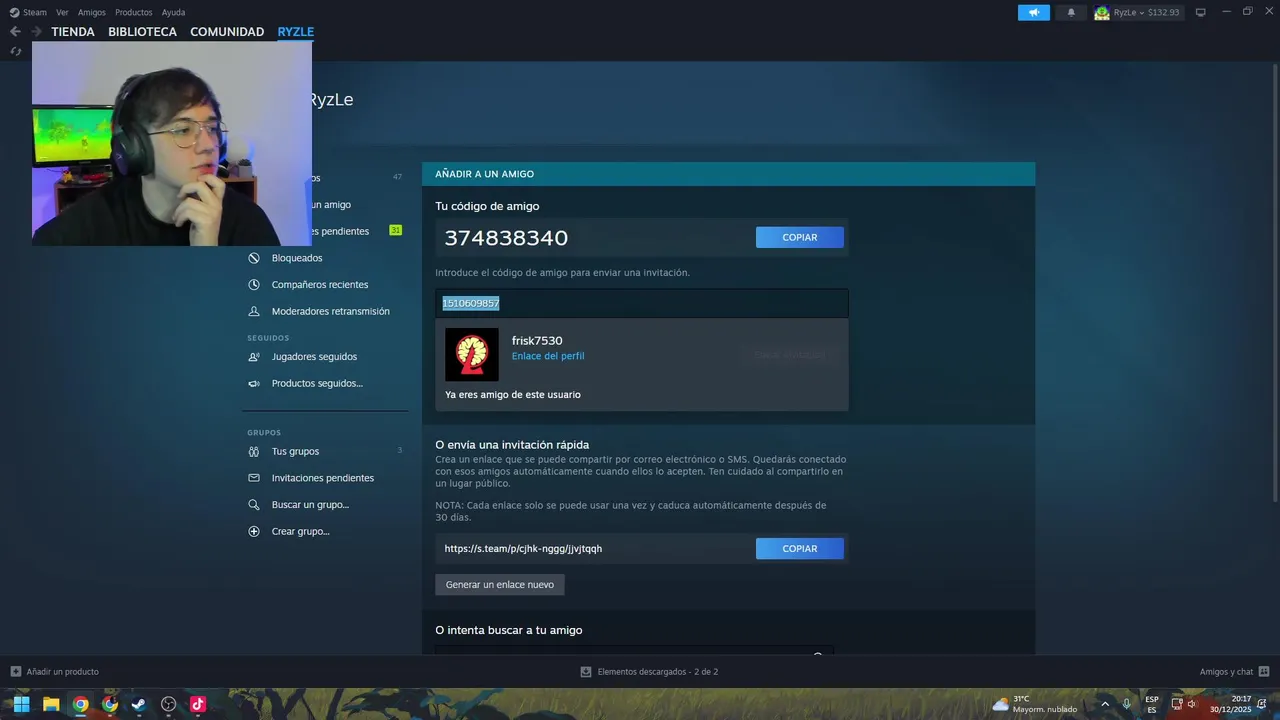1280x720 pixels.
Task: Show hidden tray icons chevron
Action: pos(1105,704)
